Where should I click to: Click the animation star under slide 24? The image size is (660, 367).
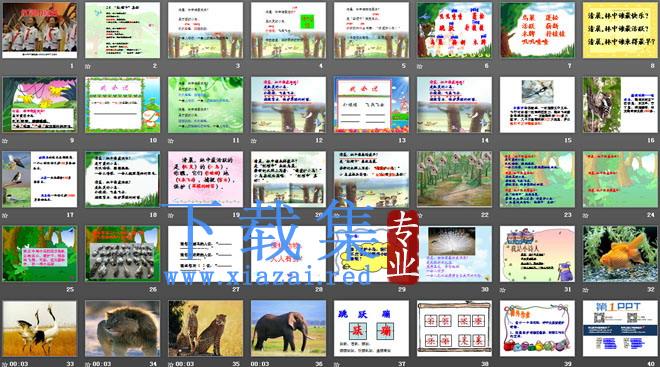tap(585, 215)
